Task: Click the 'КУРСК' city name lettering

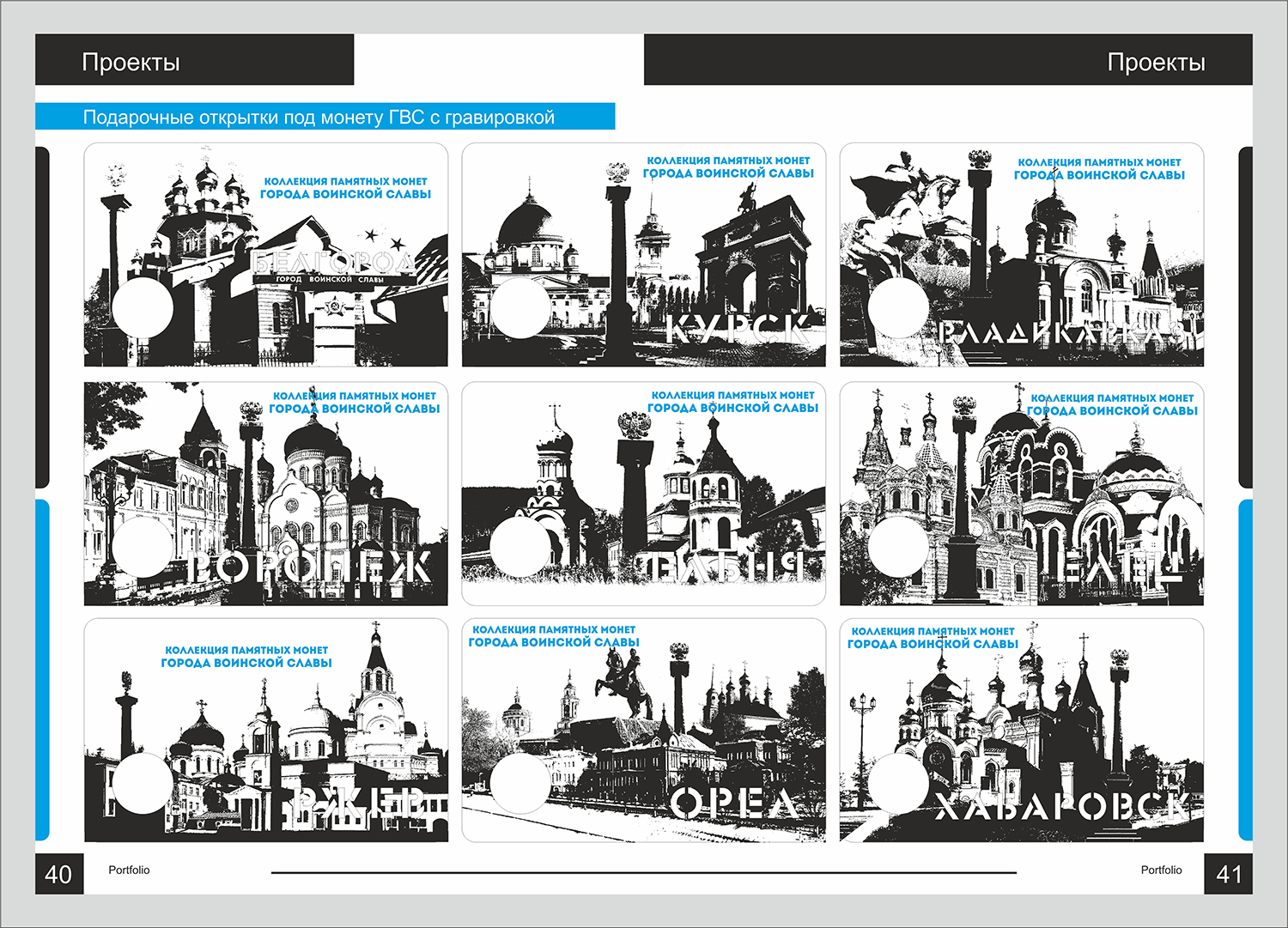Action: [738, 331]
